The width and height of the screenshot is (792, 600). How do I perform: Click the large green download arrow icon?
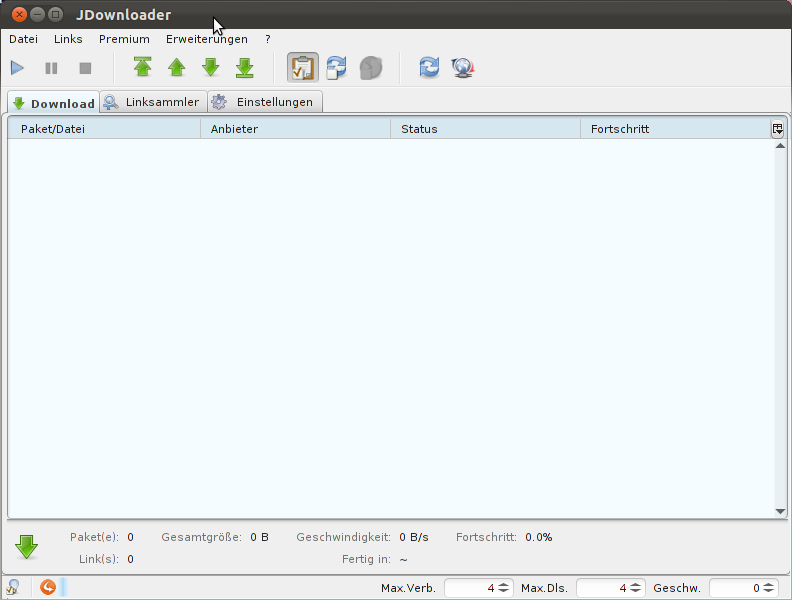[x=27, y=547]
